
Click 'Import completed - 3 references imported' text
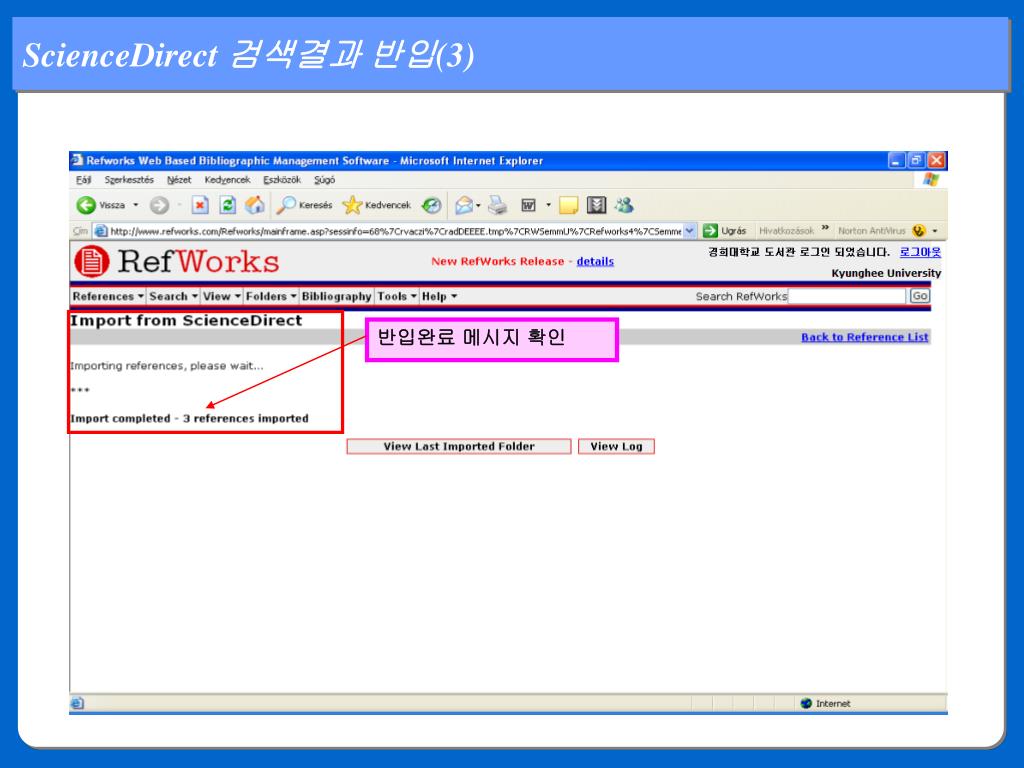(189, 418)
